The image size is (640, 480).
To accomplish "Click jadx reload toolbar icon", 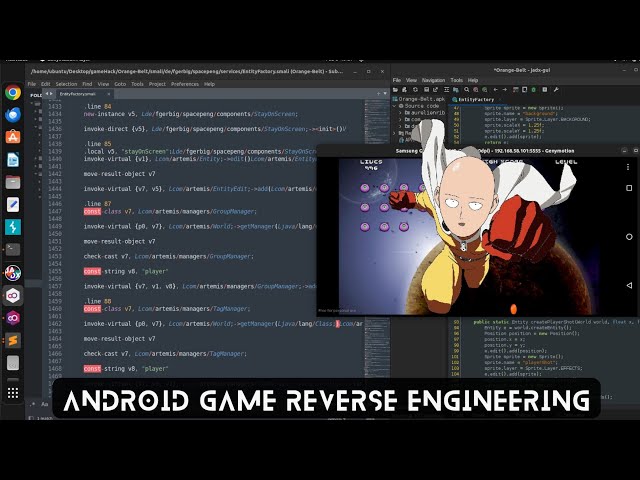I will [x=416, y=90].
